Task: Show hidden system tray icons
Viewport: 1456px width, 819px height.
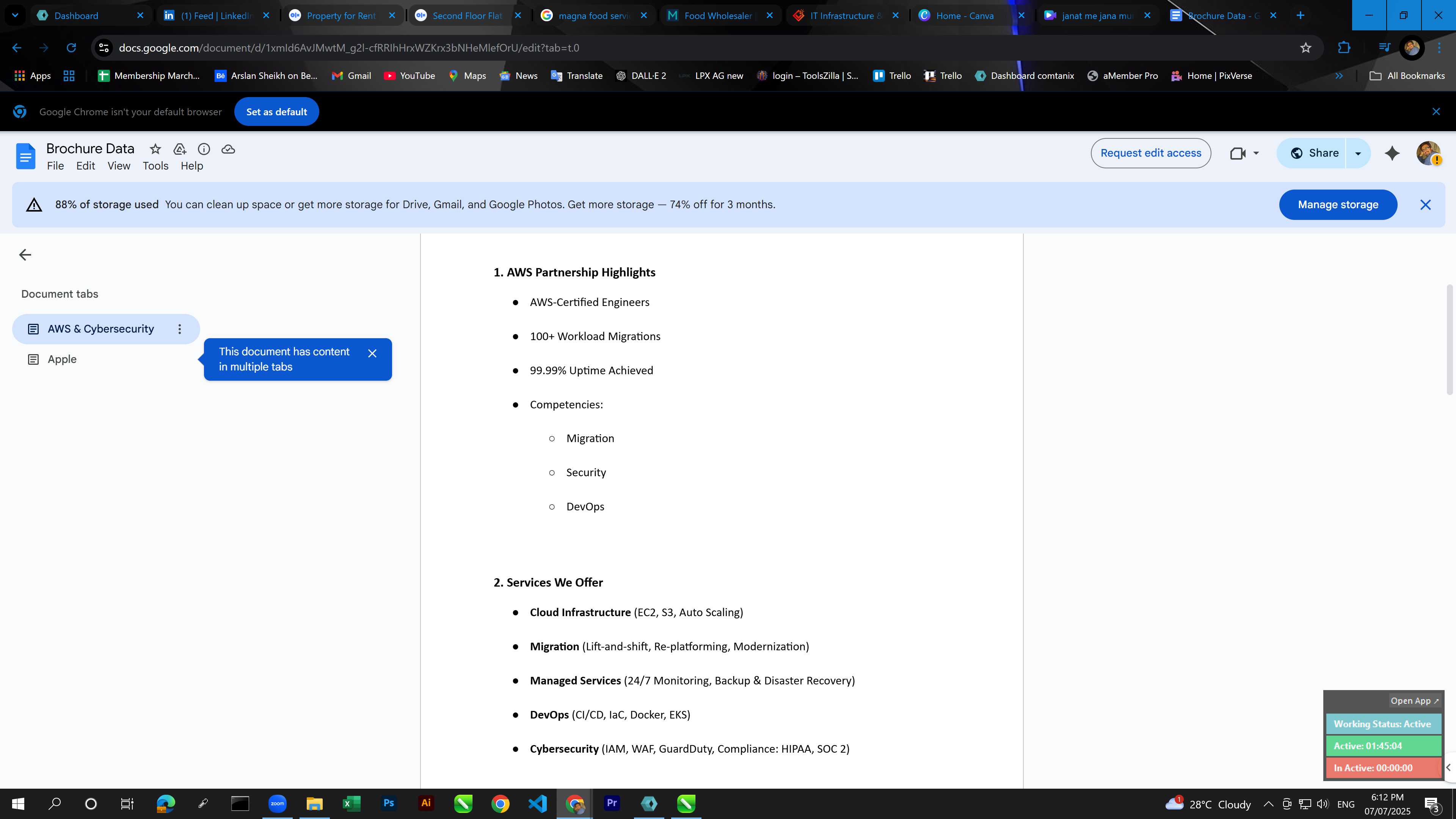Action: click(x=1268, y=804)
